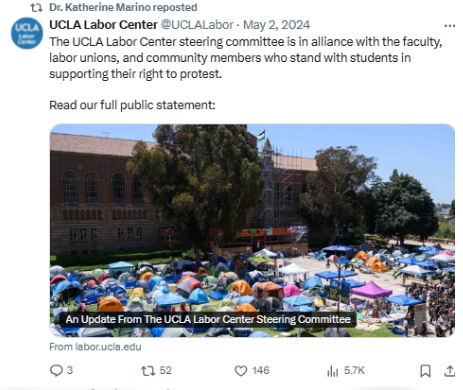Open the view analytics bar chart icon

coord(332,371)
